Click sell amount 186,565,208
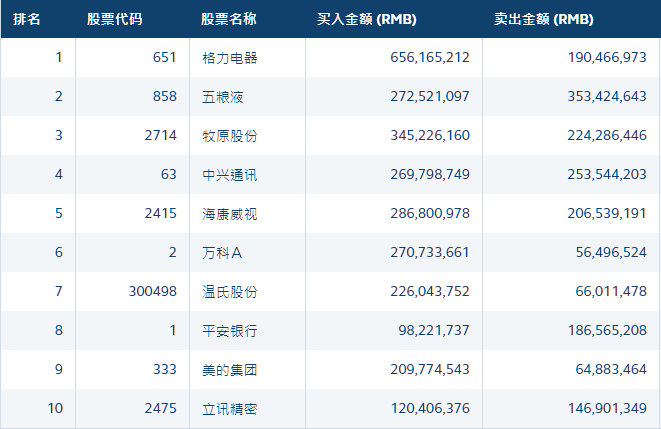This screenshot has width=661, height=429. [x=607, y=330]
